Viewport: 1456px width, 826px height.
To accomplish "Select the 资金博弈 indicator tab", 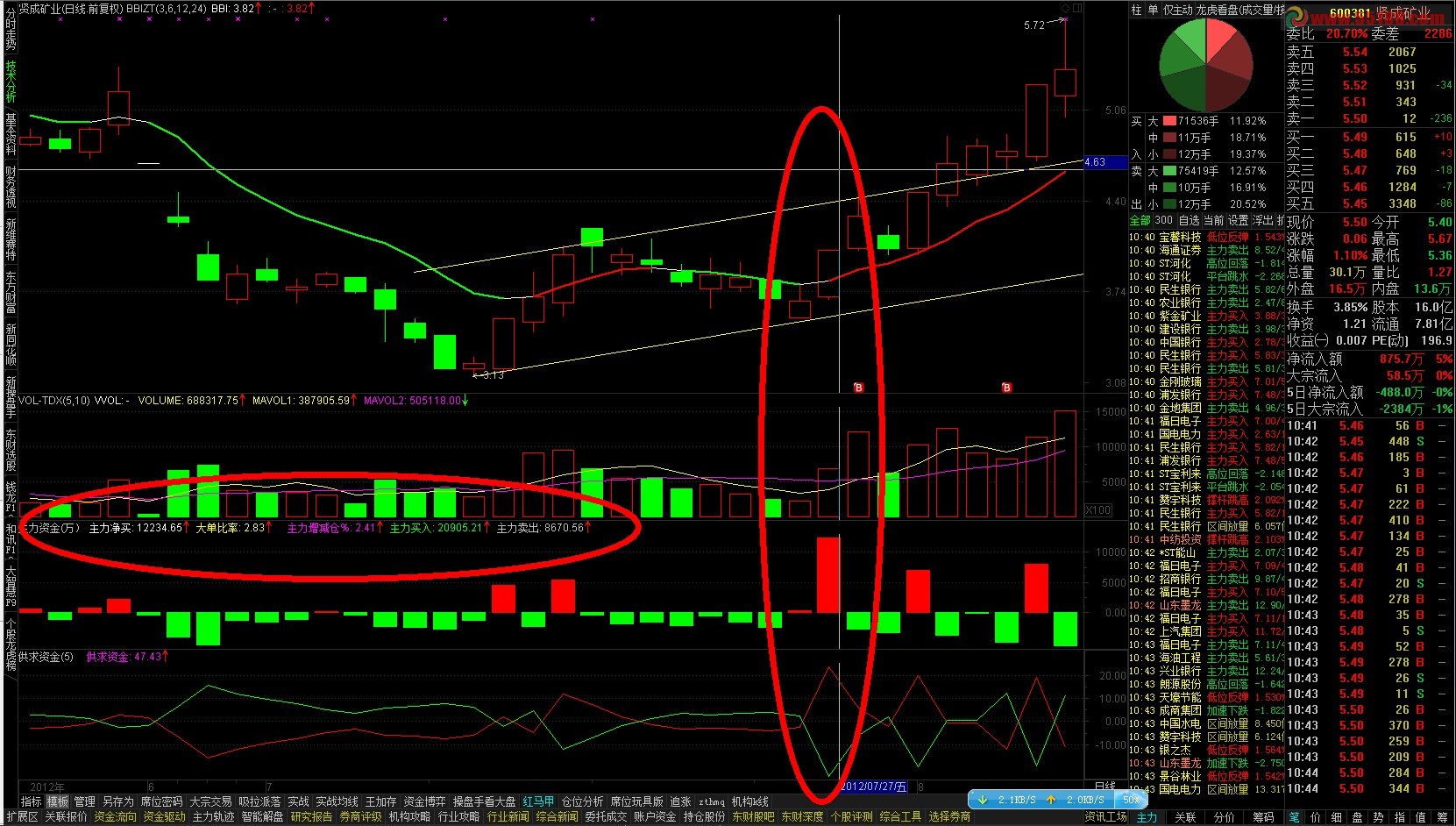I will pos(424,801).
